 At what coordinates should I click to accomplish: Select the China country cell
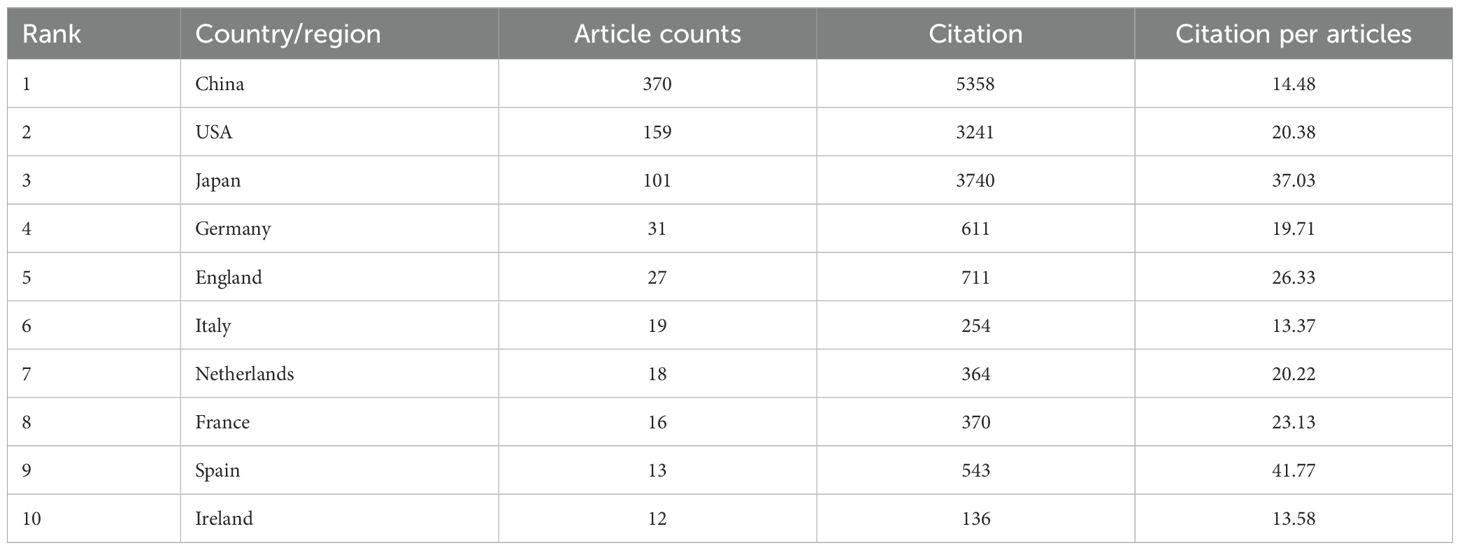pyautogui.click(x=220, y=84)
